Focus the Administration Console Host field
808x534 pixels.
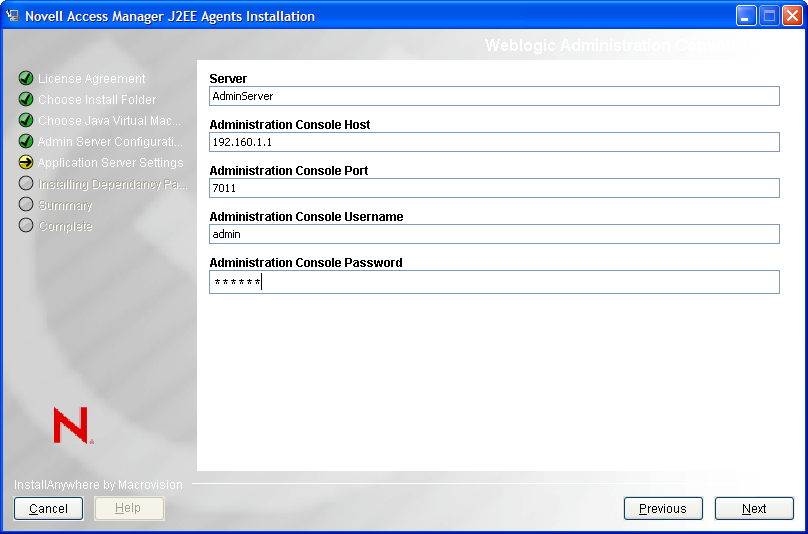494,142
